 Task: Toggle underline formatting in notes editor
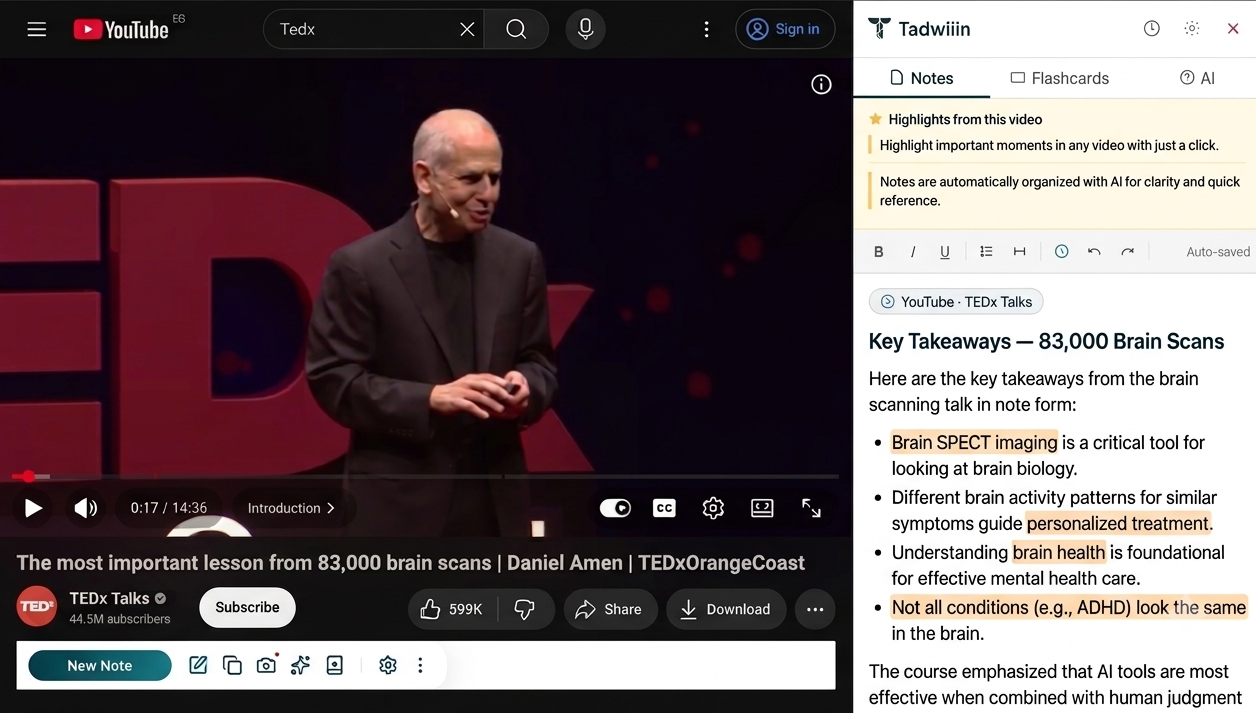tap(945, 252)
